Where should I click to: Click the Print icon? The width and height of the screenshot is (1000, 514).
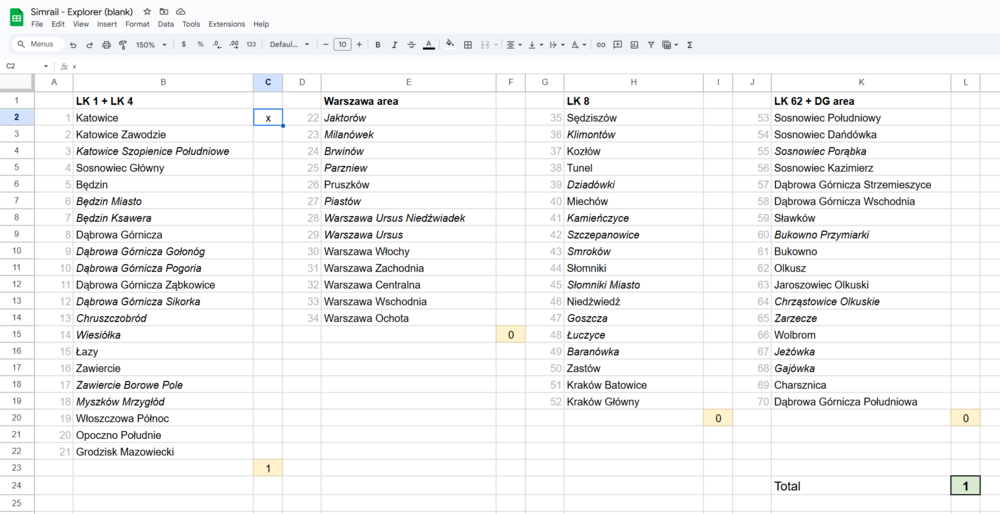[x=106, y=45]
